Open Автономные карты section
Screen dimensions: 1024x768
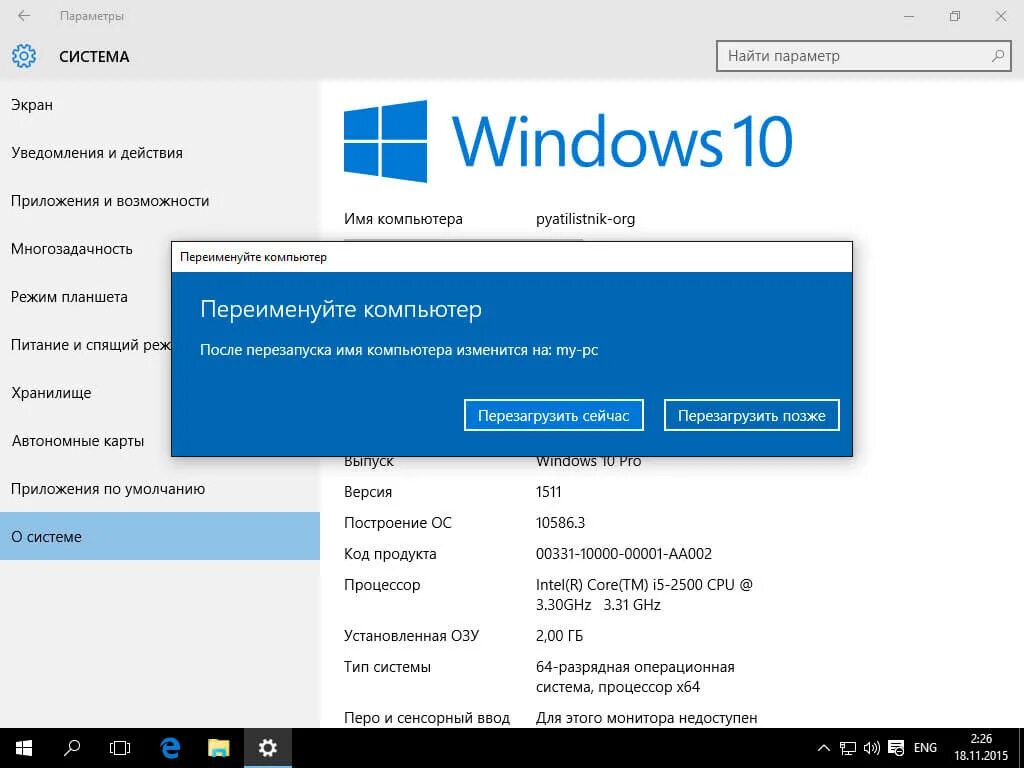point(86,441)
